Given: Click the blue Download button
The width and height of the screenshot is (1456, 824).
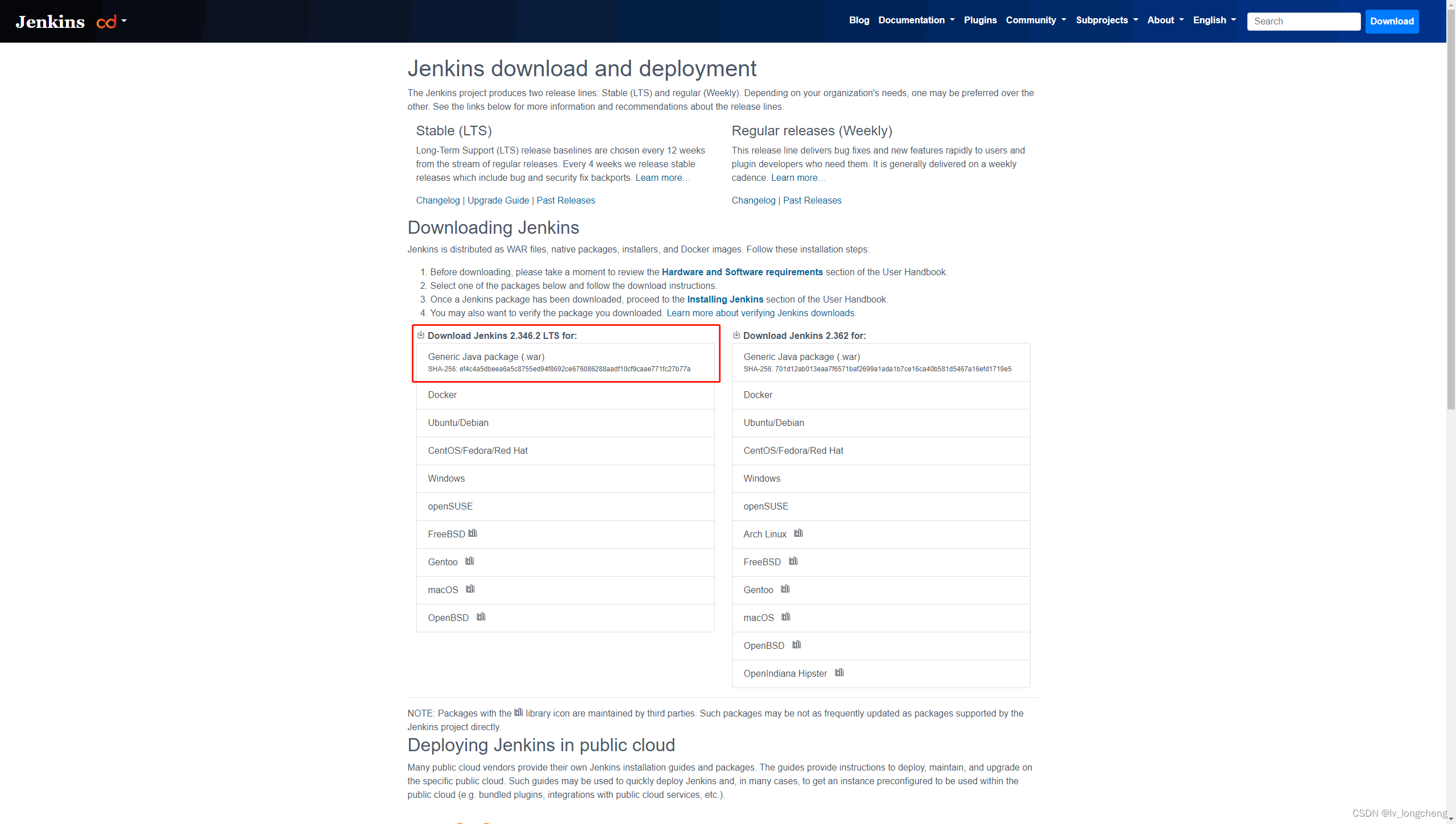Looking at the screenshot, I should point(1392,22).
